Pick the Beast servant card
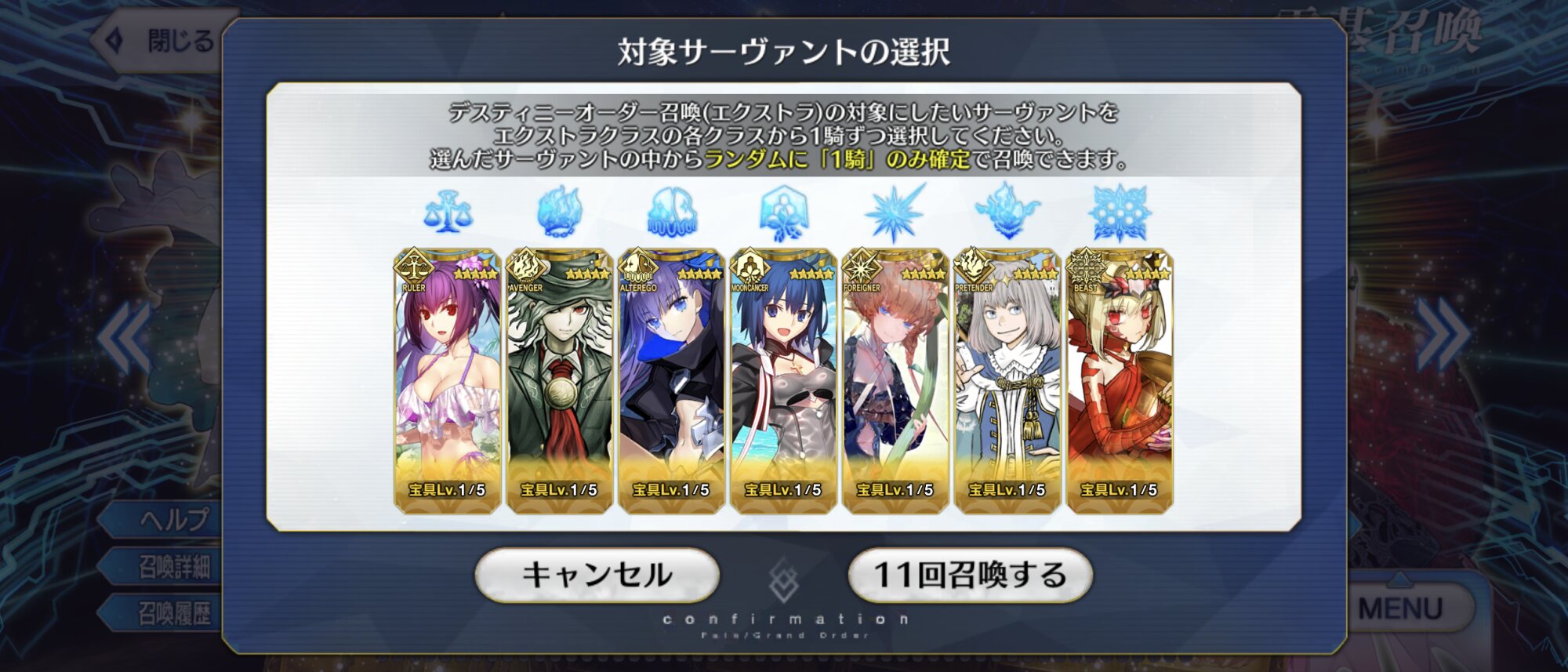This screenshot has height=672, width=1568. (x=1120, y=381)
